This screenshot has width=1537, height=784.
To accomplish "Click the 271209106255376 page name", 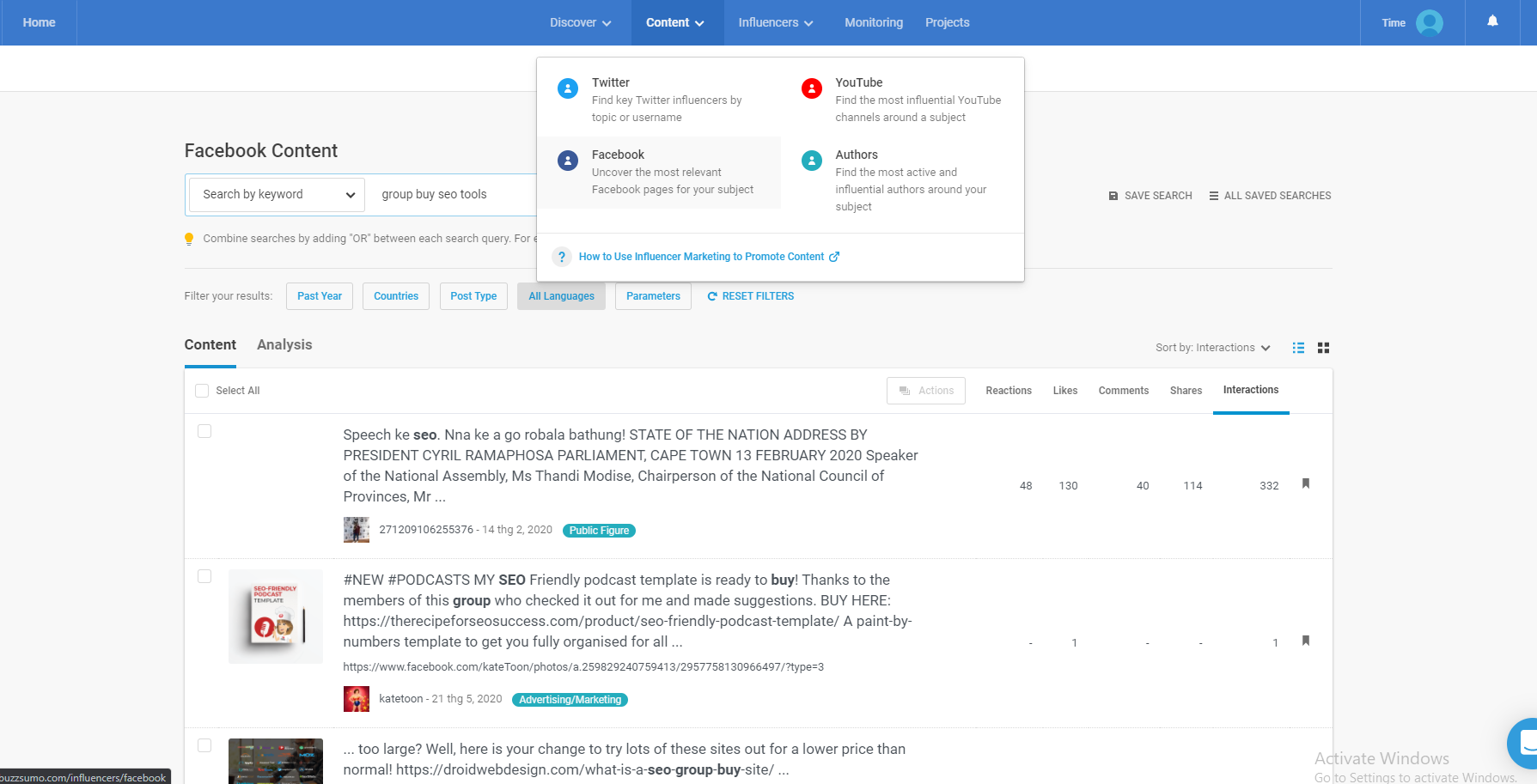I will point(426,530).
